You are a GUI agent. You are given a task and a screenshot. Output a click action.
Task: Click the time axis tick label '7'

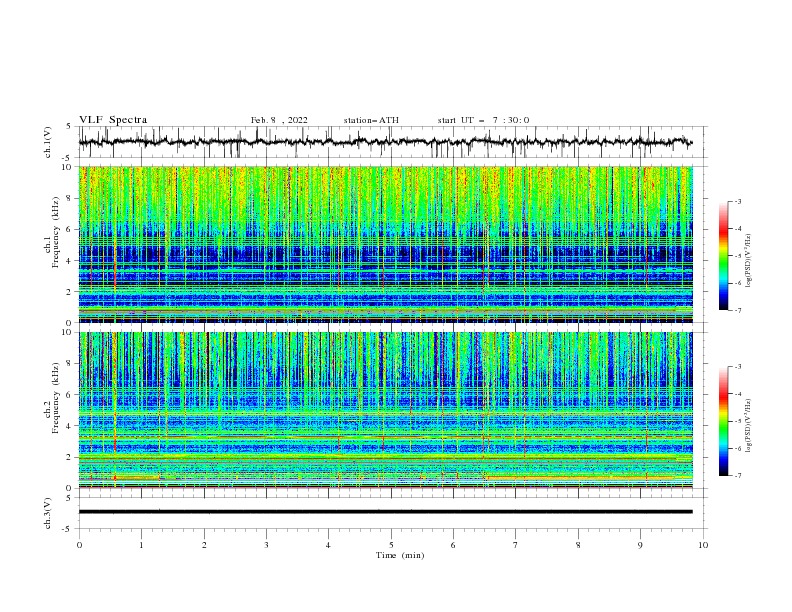515,545
